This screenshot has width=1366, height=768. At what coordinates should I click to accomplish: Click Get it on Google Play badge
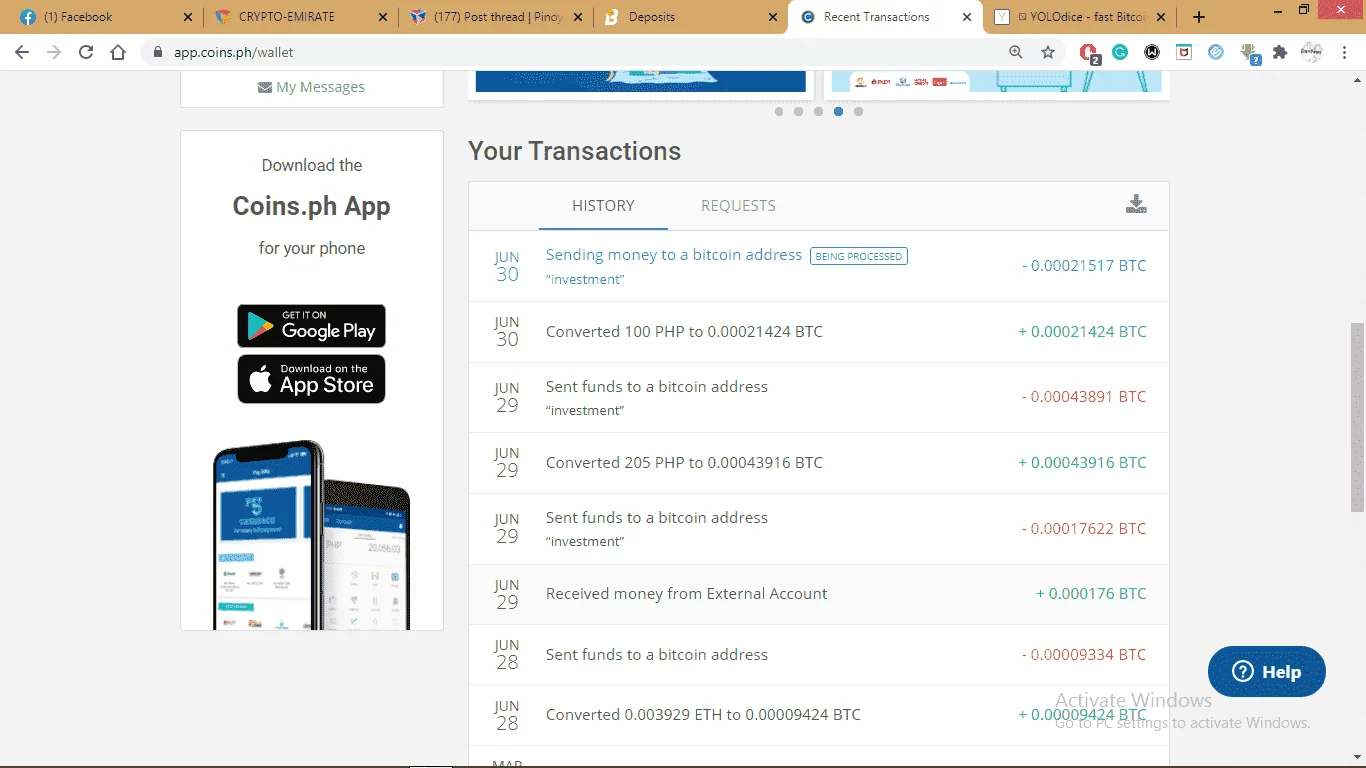coord(311,326)
